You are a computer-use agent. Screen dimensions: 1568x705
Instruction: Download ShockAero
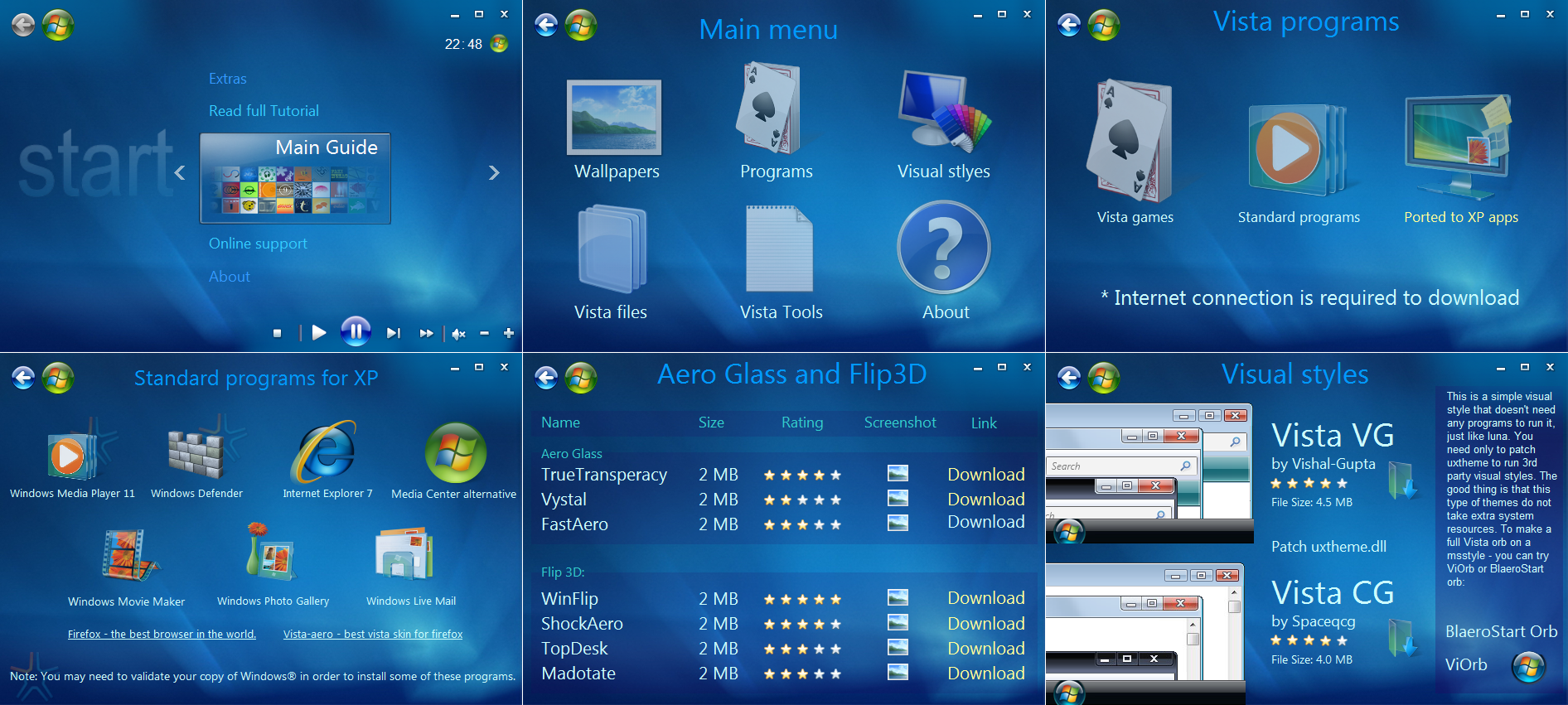pos(986,623)
